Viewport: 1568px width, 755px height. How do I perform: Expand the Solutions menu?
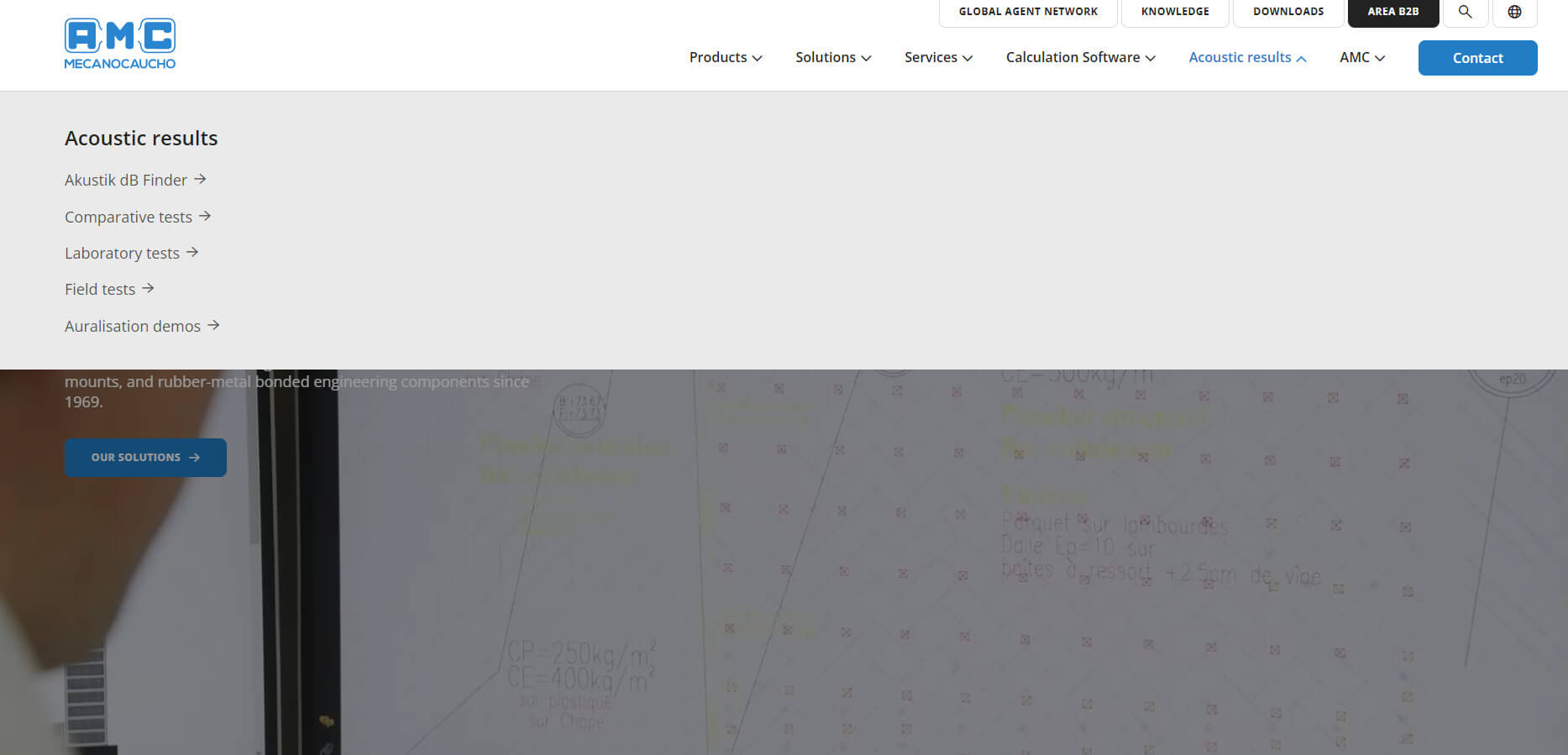(x=833, y=57)
